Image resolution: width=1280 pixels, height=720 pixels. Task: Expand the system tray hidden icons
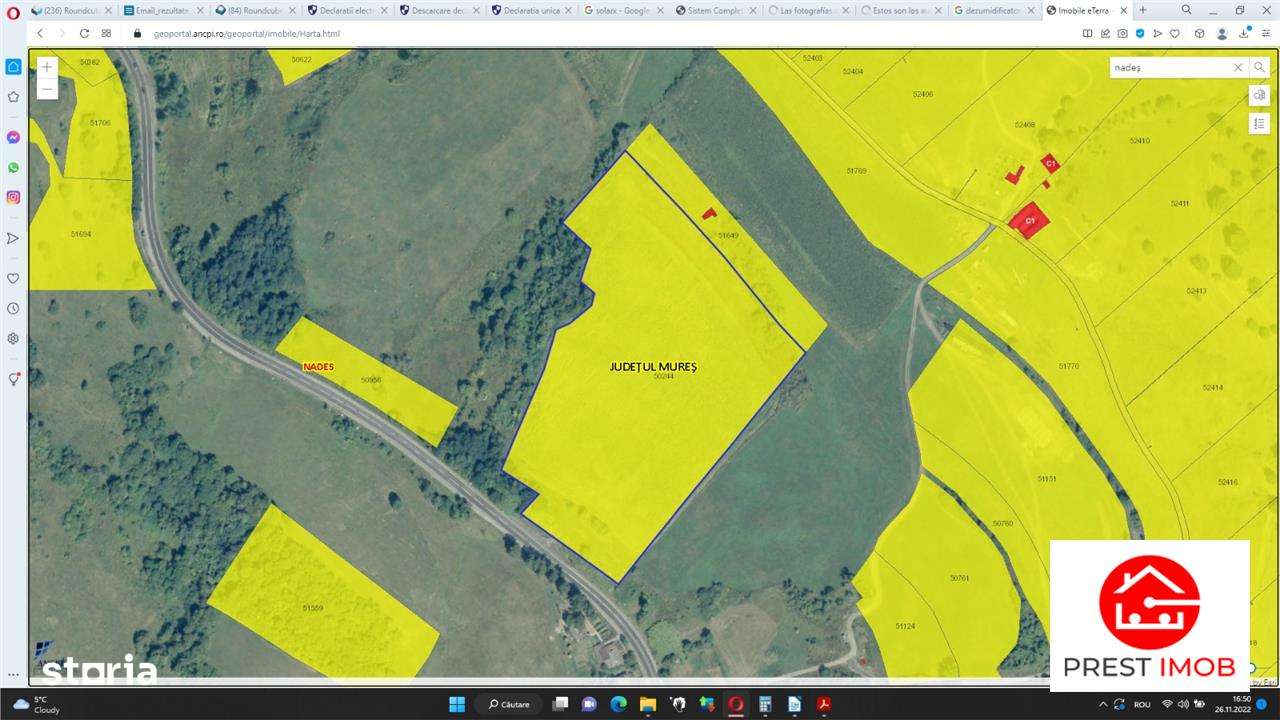[x=1102, y=703]
